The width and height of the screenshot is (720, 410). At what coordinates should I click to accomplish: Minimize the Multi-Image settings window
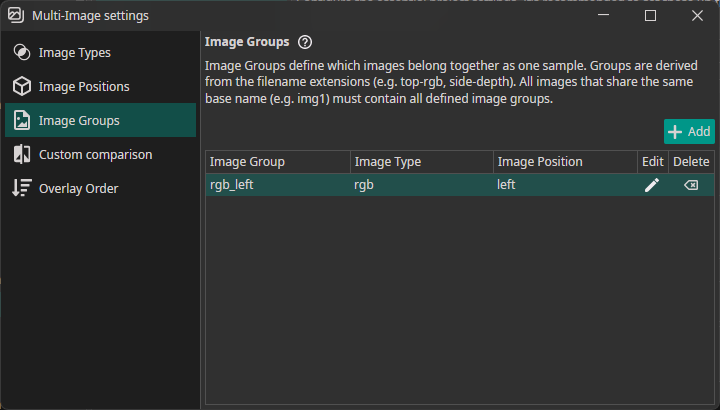coord(603,15)
